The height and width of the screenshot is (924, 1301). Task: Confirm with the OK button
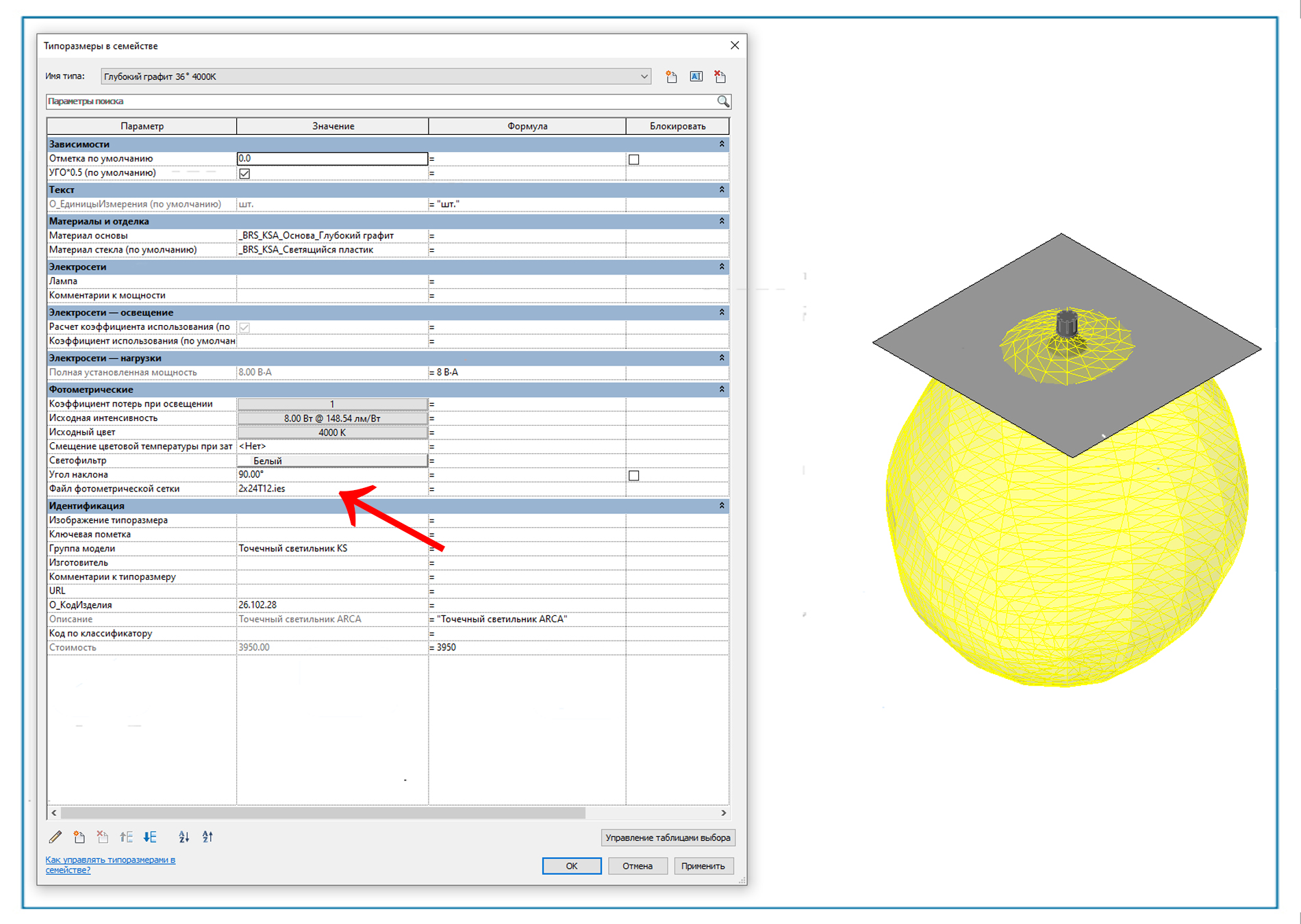[x=572, y=866]
